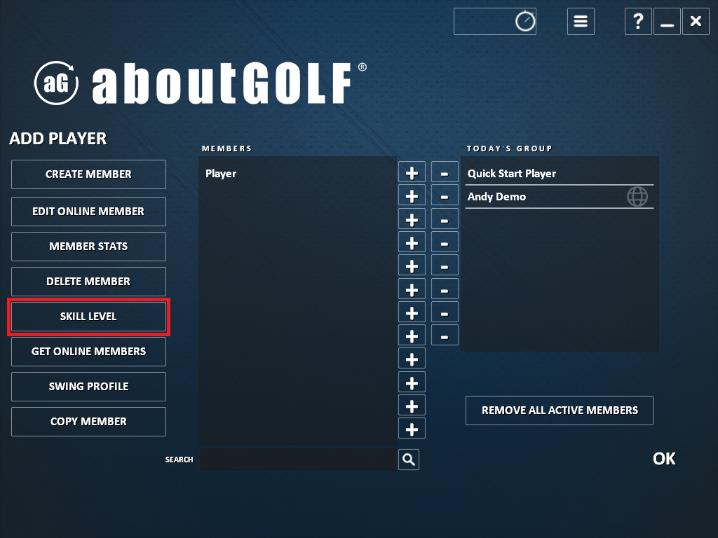Open the Skill Level settings
Viewport: 718px width, 538px height.
88,316
